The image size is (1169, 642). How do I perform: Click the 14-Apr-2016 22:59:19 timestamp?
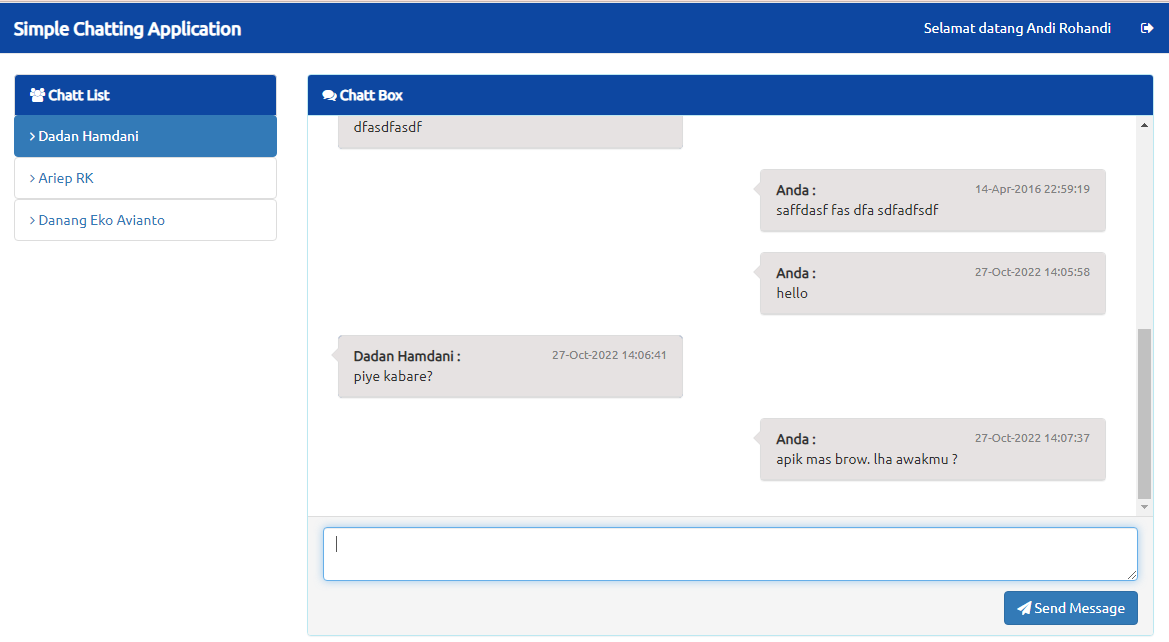(x=1032, y=189)
